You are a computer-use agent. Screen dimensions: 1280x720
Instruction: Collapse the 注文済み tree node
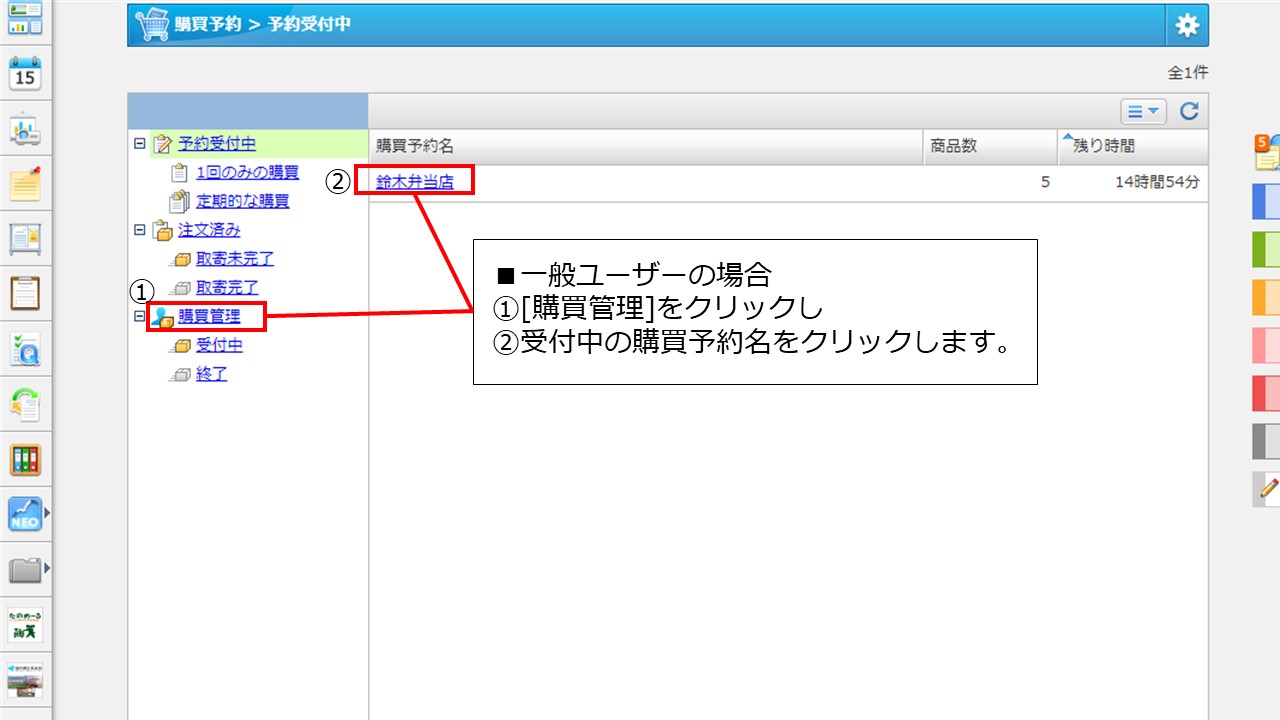point(140,230)
